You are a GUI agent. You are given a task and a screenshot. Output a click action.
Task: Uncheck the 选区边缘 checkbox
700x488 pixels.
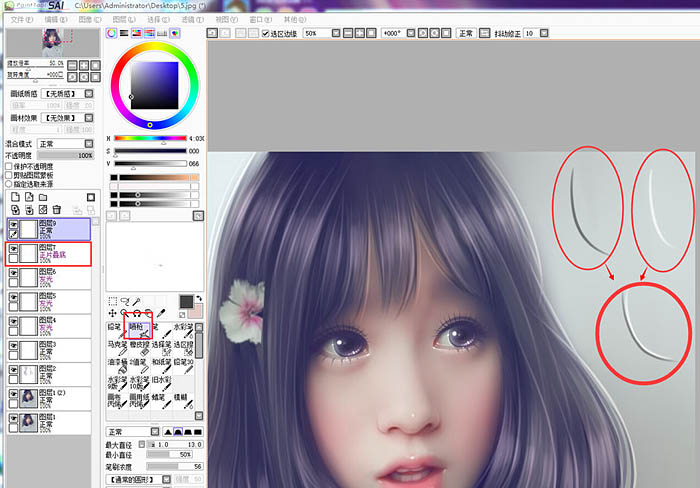pos(265,33)
